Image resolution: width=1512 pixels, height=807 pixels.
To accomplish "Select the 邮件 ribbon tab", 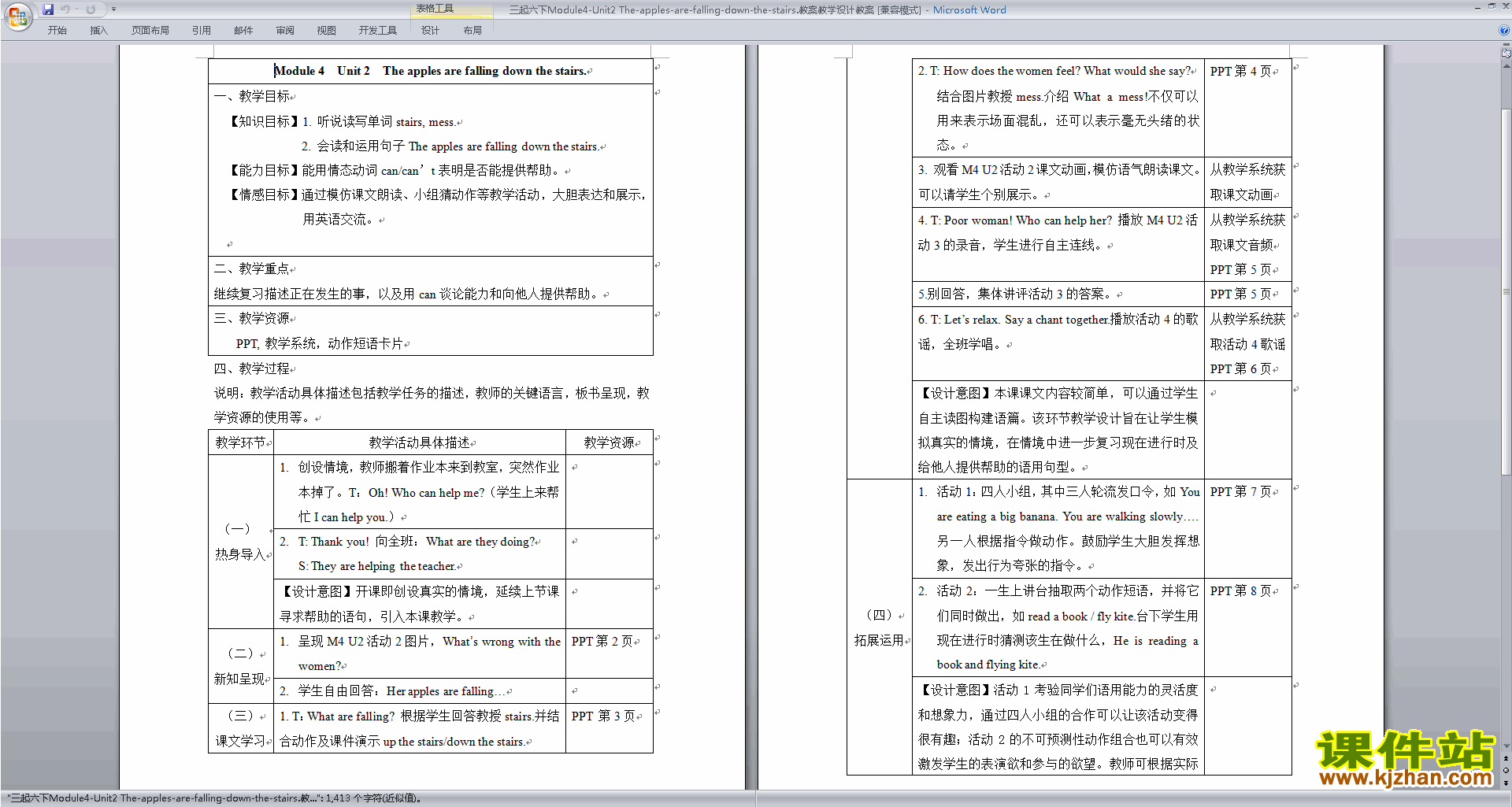I will pos(243,31).
